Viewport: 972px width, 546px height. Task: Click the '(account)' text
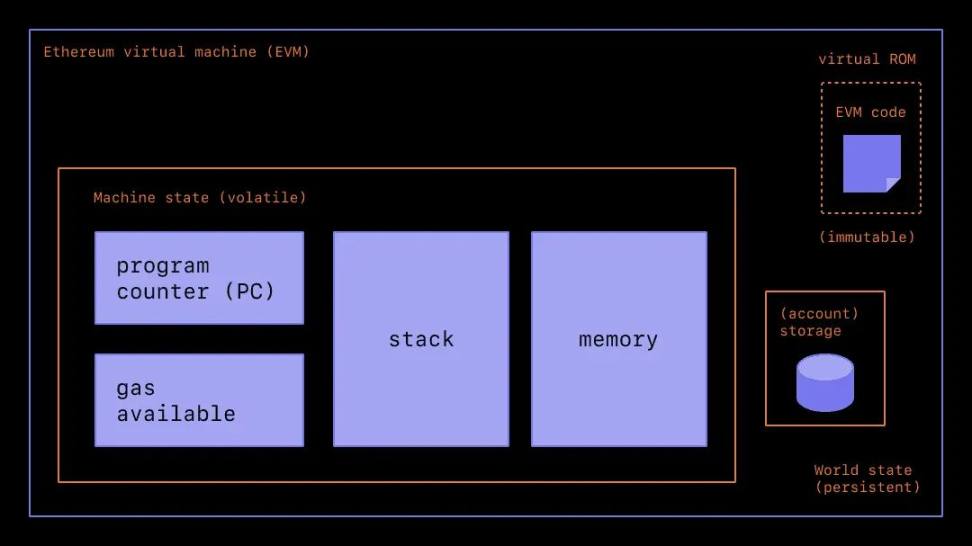[819, 314]
